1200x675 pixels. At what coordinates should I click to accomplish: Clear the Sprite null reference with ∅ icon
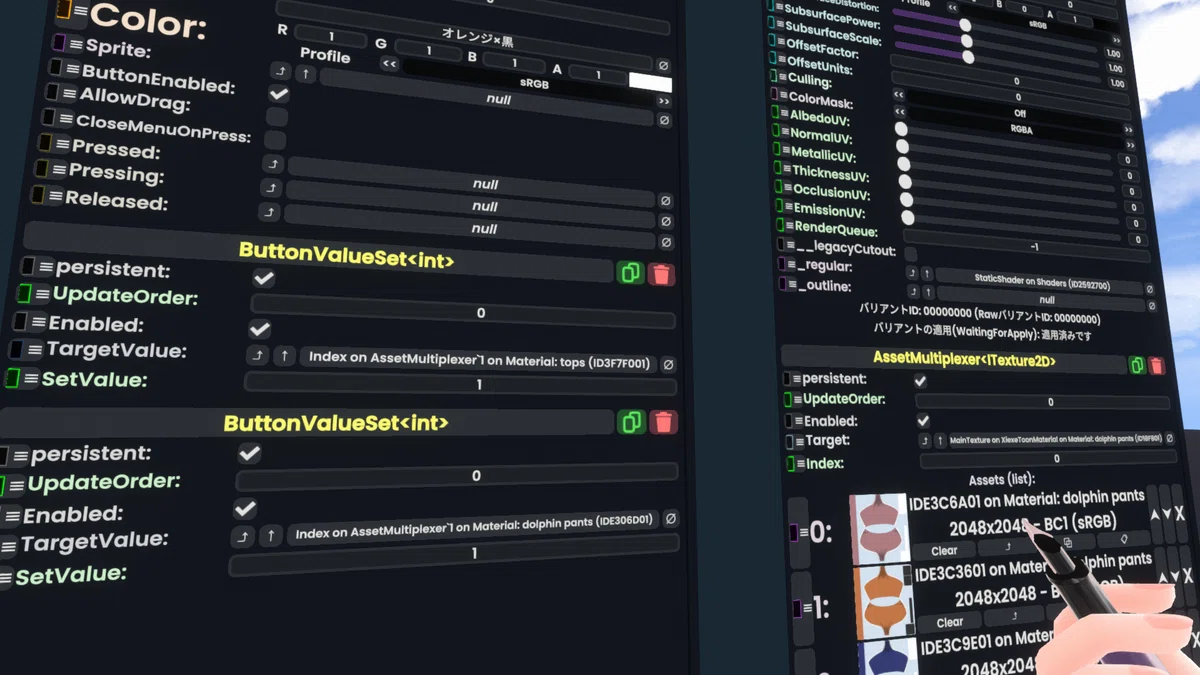click(663, 120)
